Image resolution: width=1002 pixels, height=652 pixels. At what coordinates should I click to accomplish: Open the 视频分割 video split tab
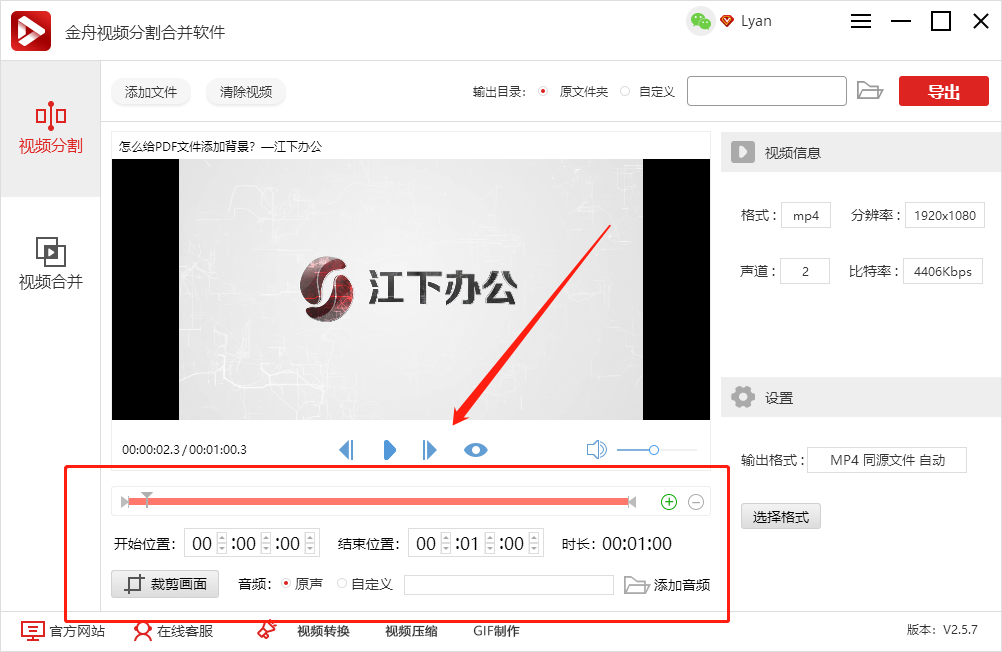(50, 128)
